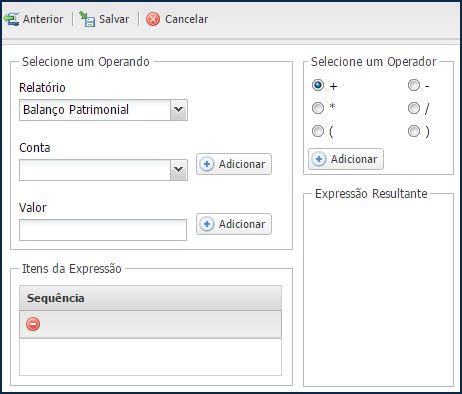Click plus icon on Valor Adicionar button
This screenshot has height=394, width=462.
[x=207, y=224]
